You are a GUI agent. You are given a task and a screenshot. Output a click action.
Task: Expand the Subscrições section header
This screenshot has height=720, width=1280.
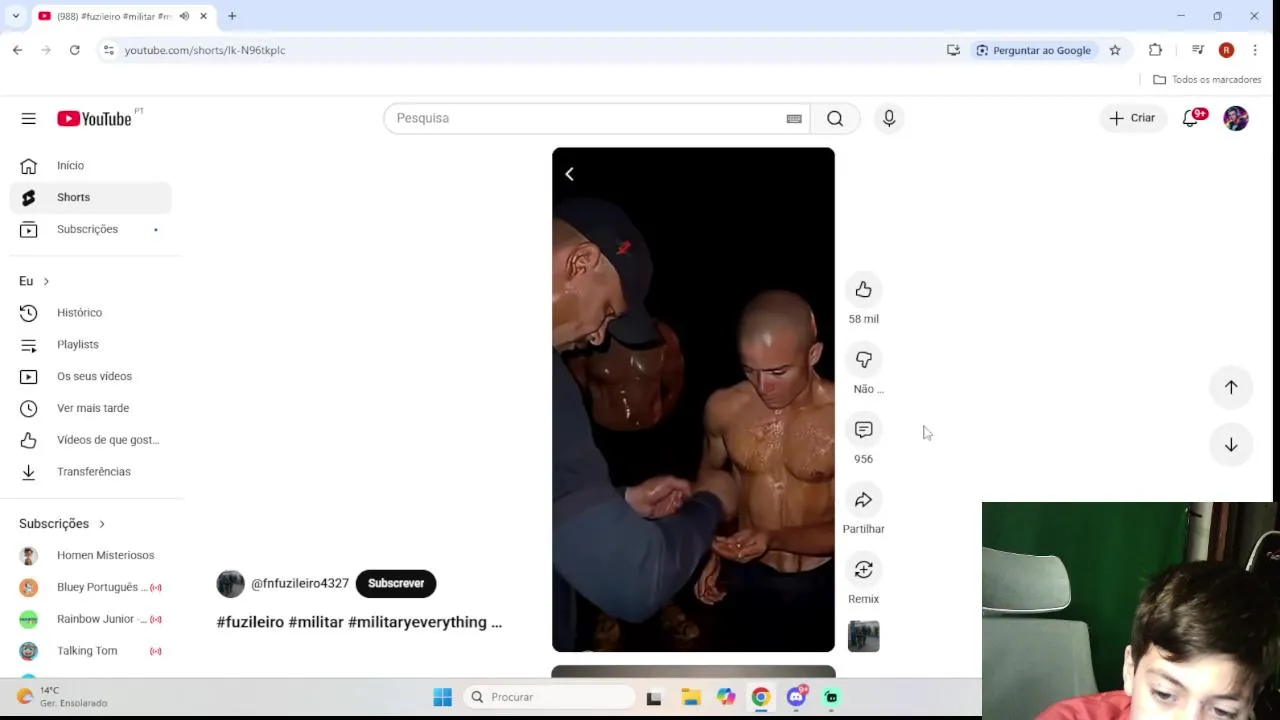pyautogui.click(x=62, y=523)
